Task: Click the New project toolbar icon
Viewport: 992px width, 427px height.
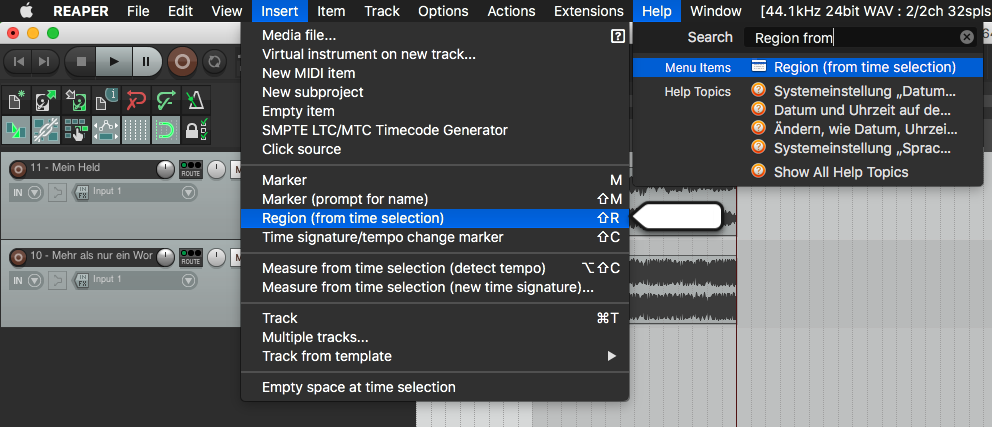Action: click(15, 101)
